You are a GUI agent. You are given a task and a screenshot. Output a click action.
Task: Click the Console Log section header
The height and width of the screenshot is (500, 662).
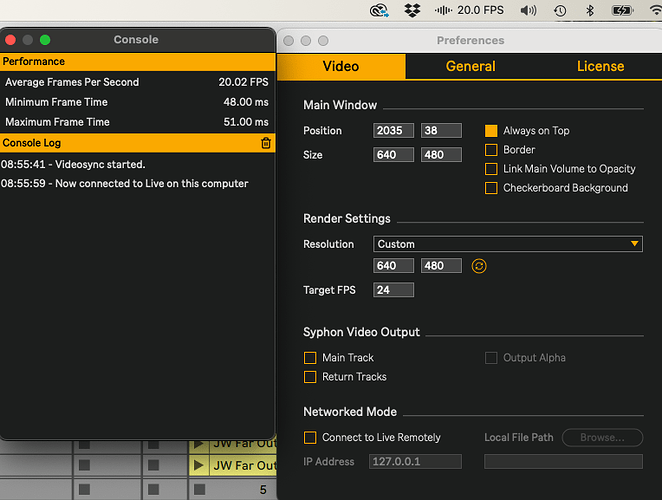click(138, 143)
